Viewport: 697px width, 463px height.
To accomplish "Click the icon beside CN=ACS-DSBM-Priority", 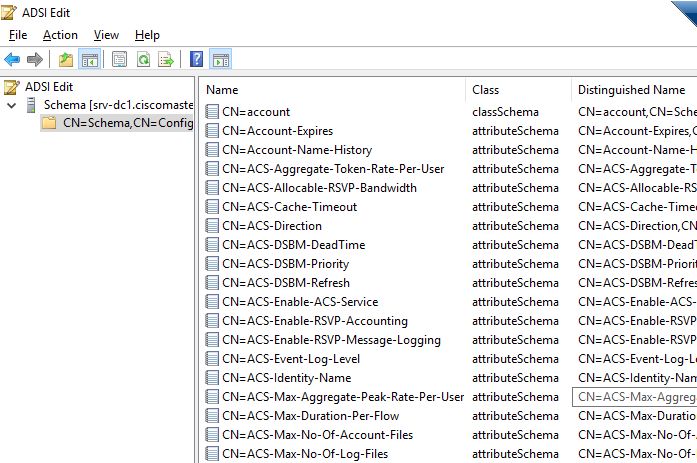I will 212,264.
